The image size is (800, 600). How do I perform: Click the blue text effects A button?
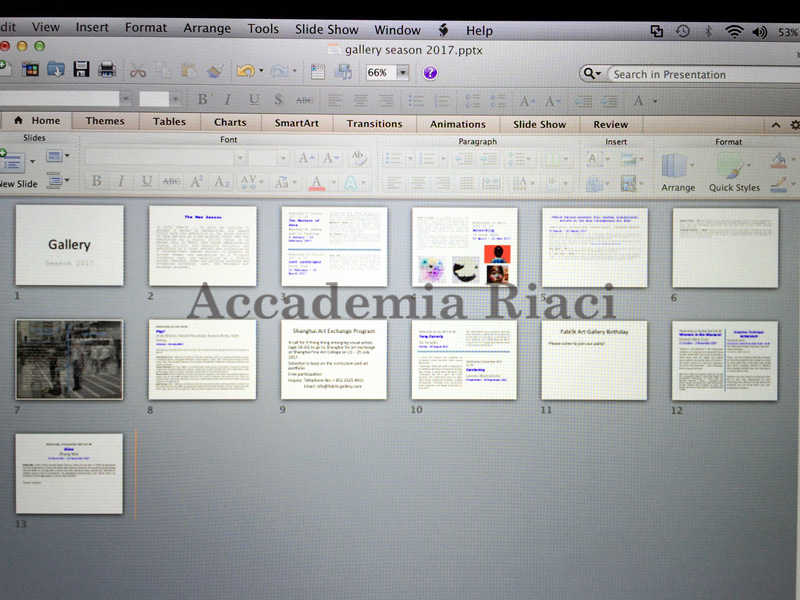point(351,183)
